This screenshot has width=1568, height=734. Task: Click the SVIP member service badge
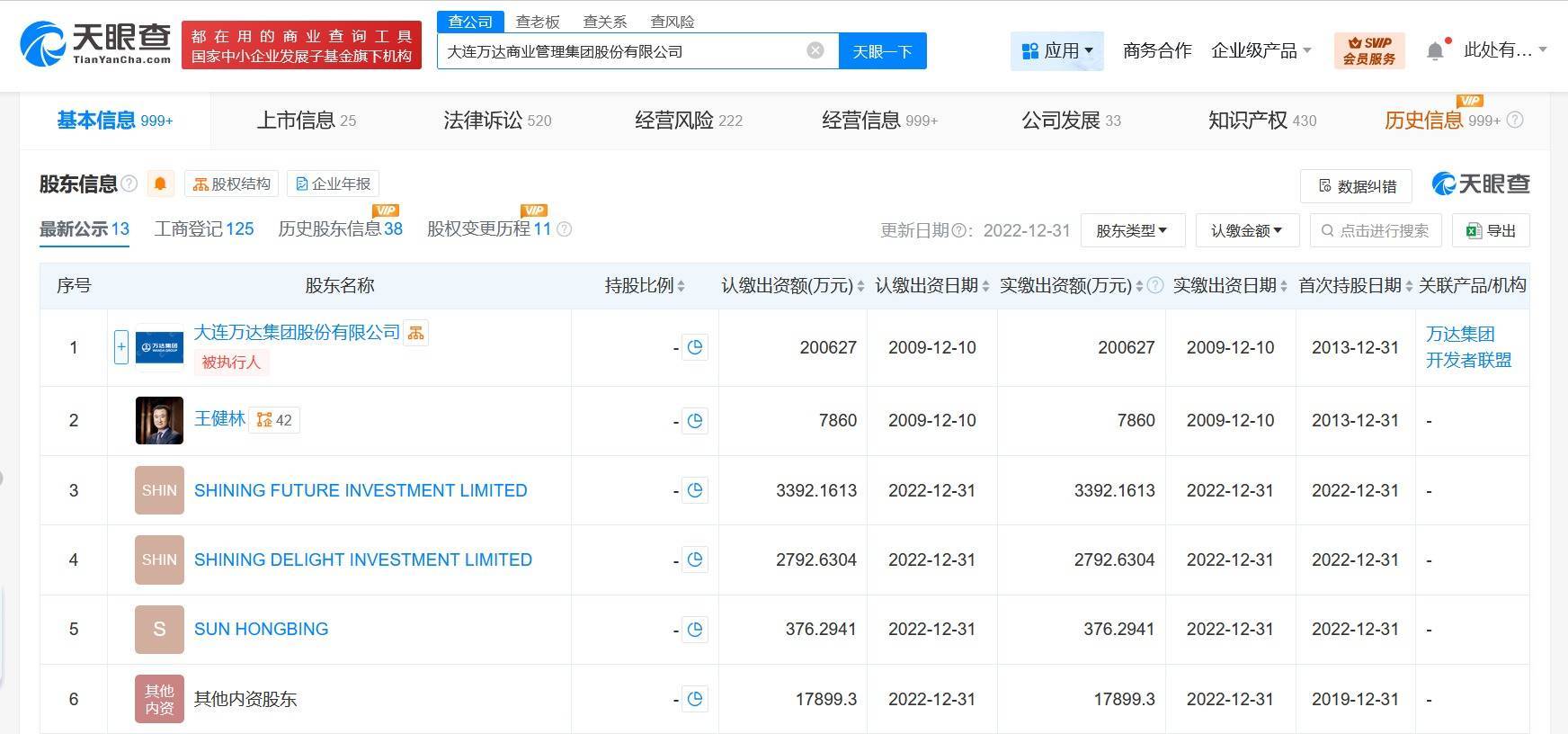[1368, 50]
